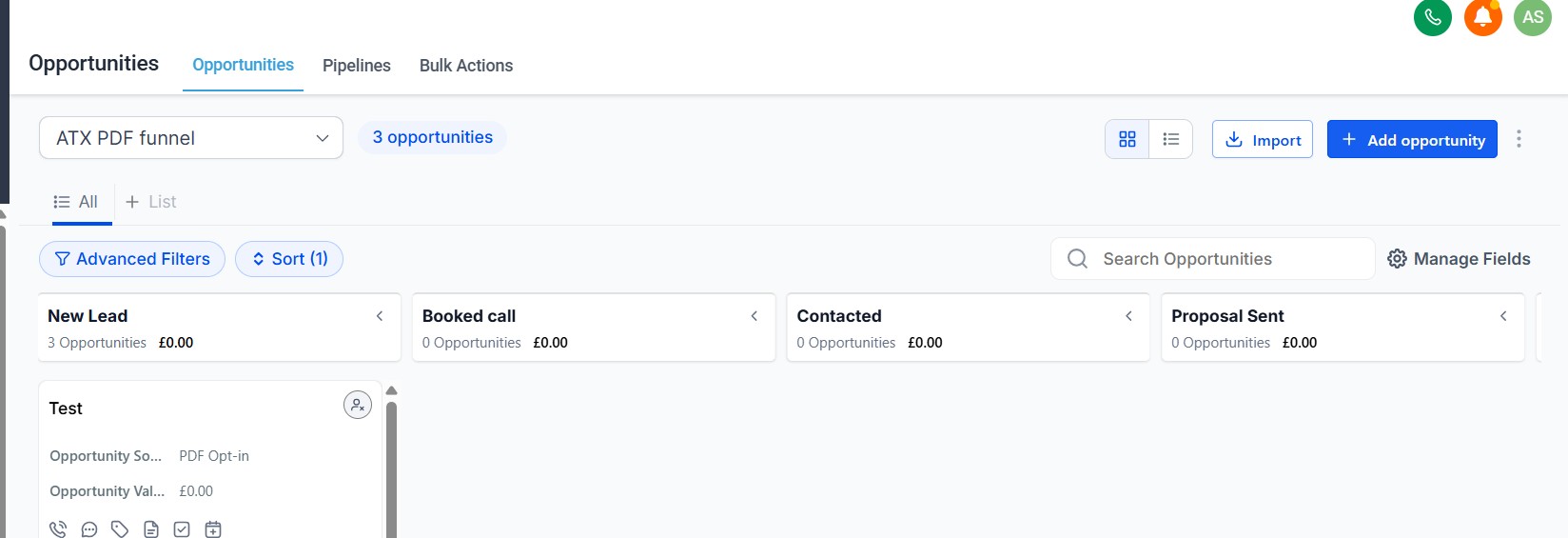Screen dimensions: 1568x538
Task: Open the Bulk Actions tab
Action: coord(466,66)
